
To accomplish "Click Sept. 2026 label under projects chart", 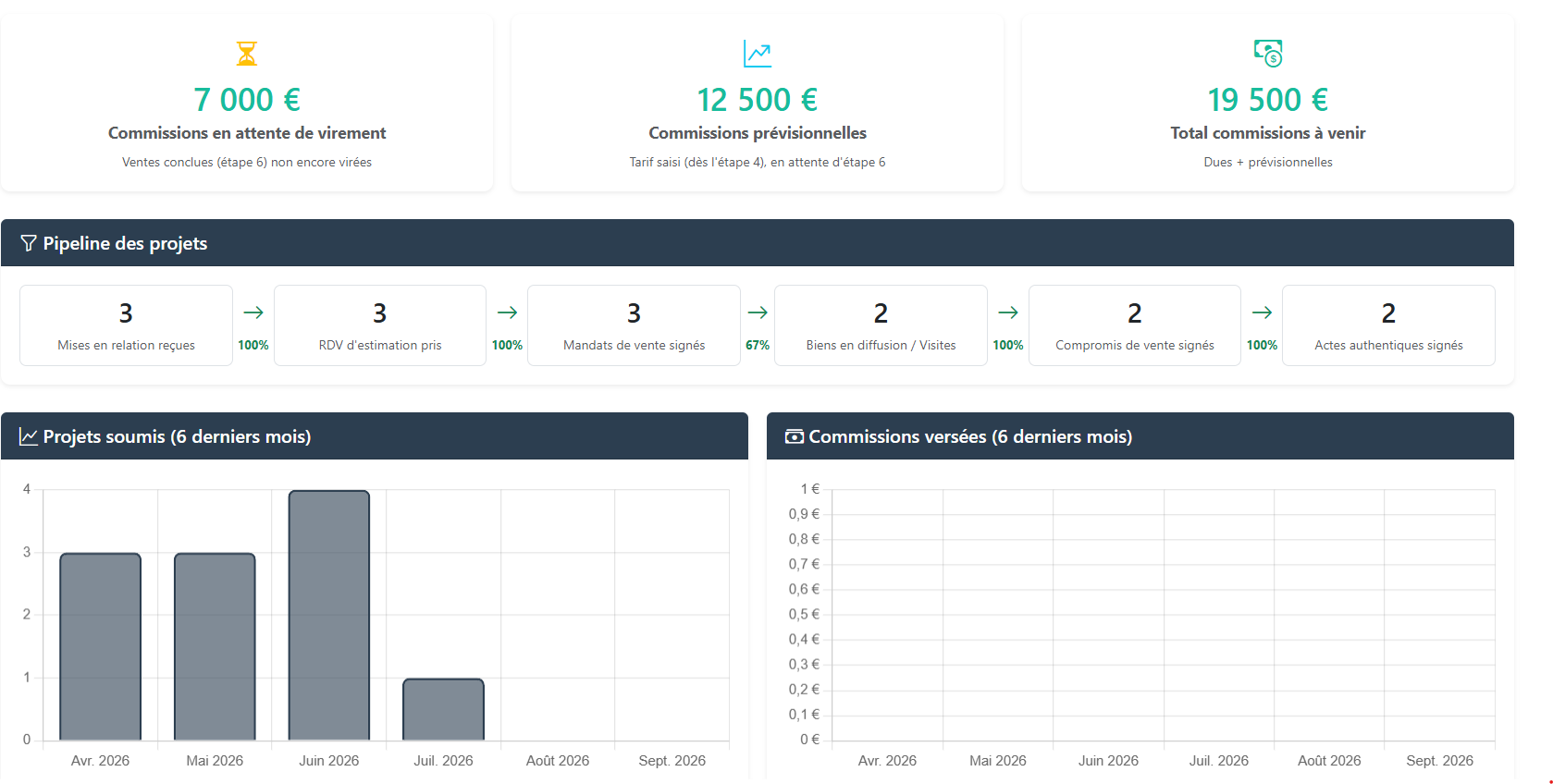I will (x=672, y=760).
